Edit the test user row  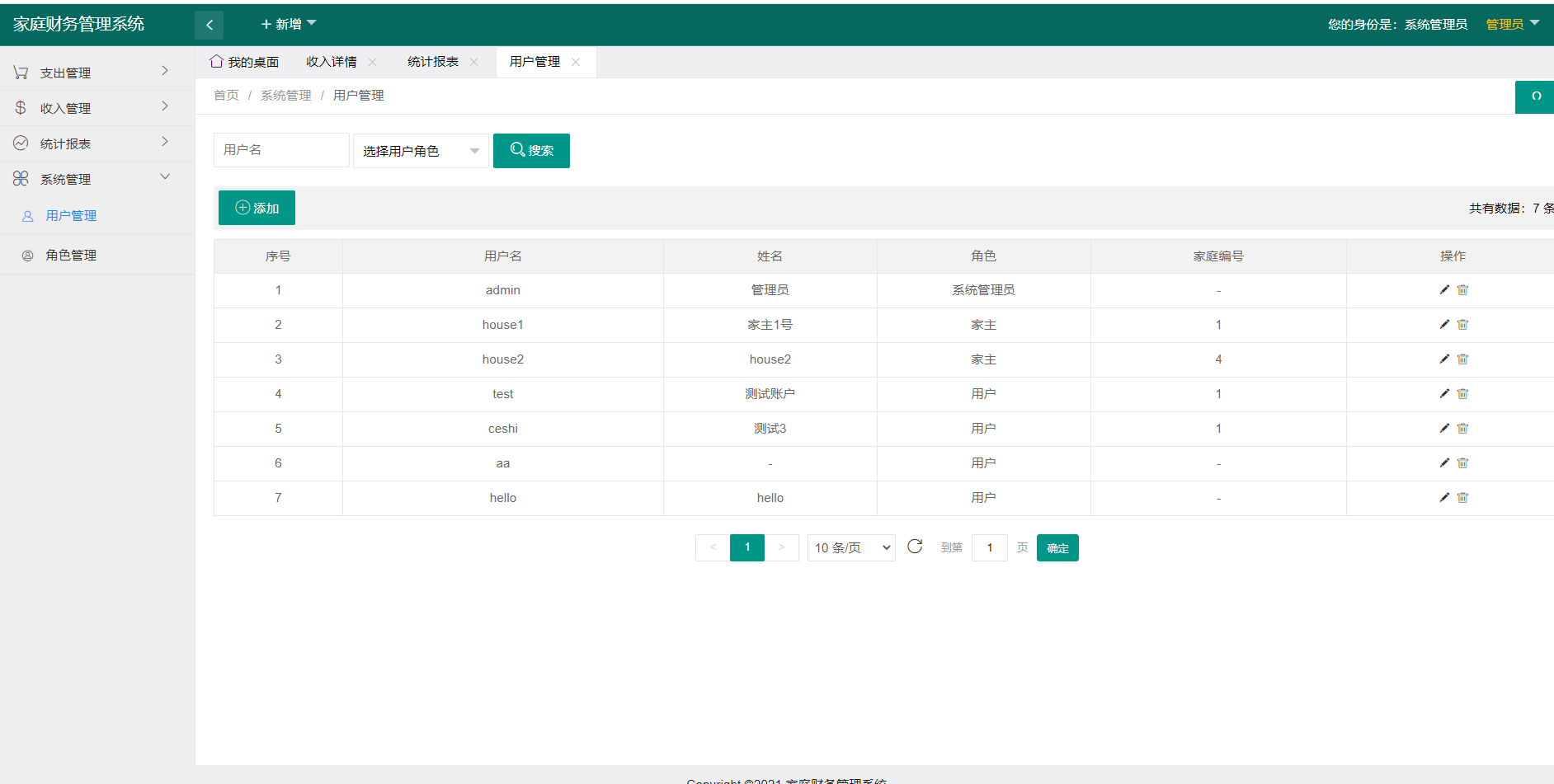pos(1444,394)
